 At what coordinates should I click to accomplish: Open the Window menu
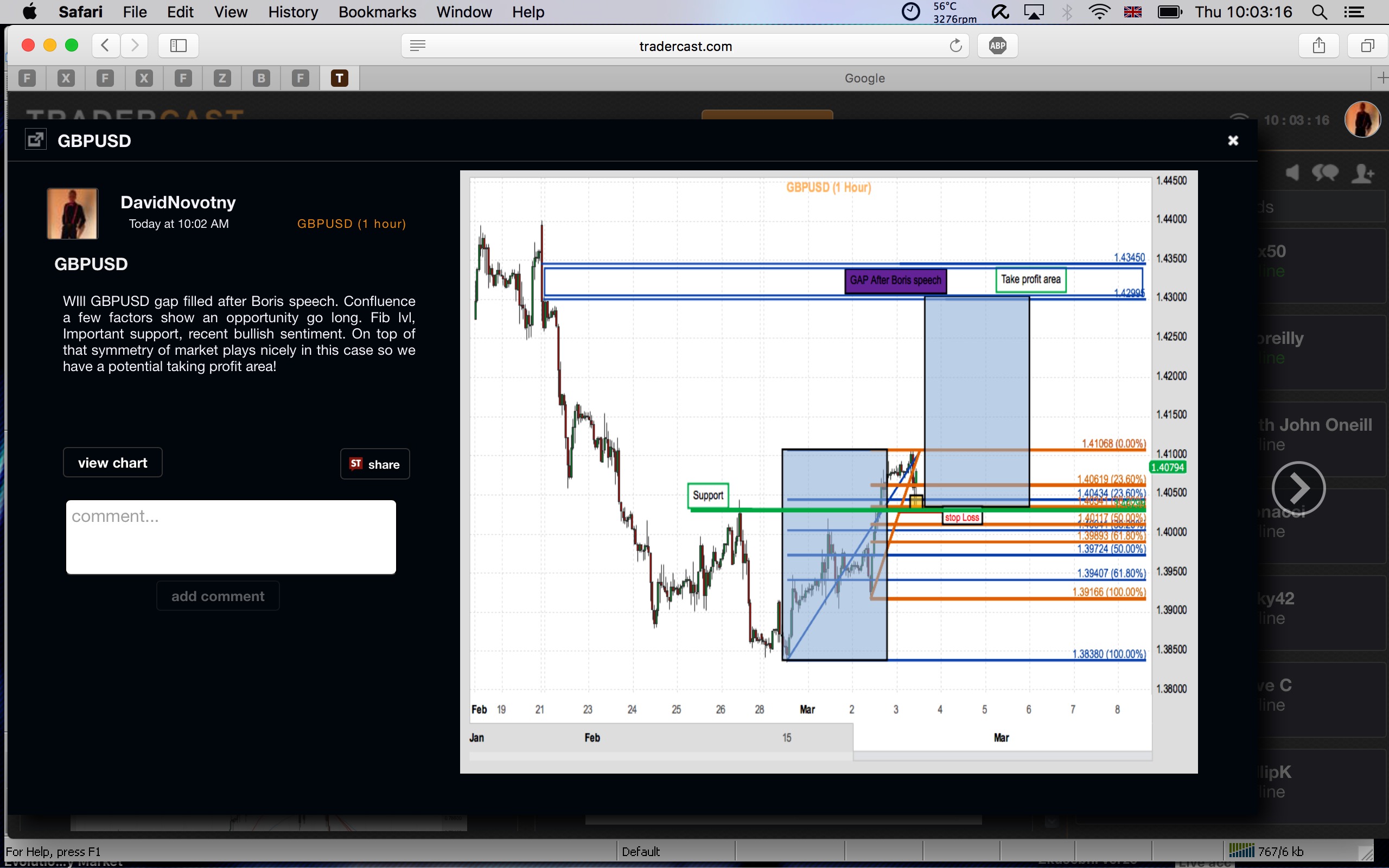point(464,11)
